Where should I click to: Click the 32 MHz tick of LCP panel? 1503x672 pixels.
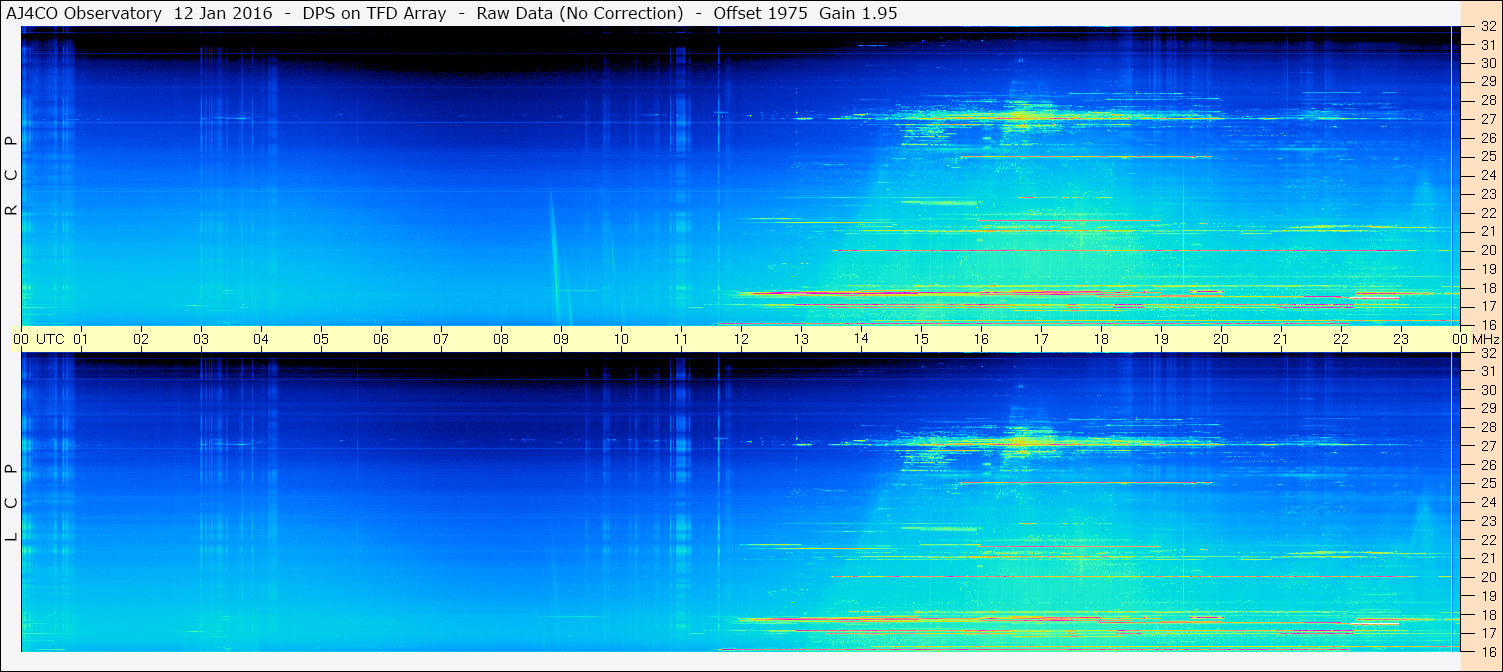pos(1487,353)
